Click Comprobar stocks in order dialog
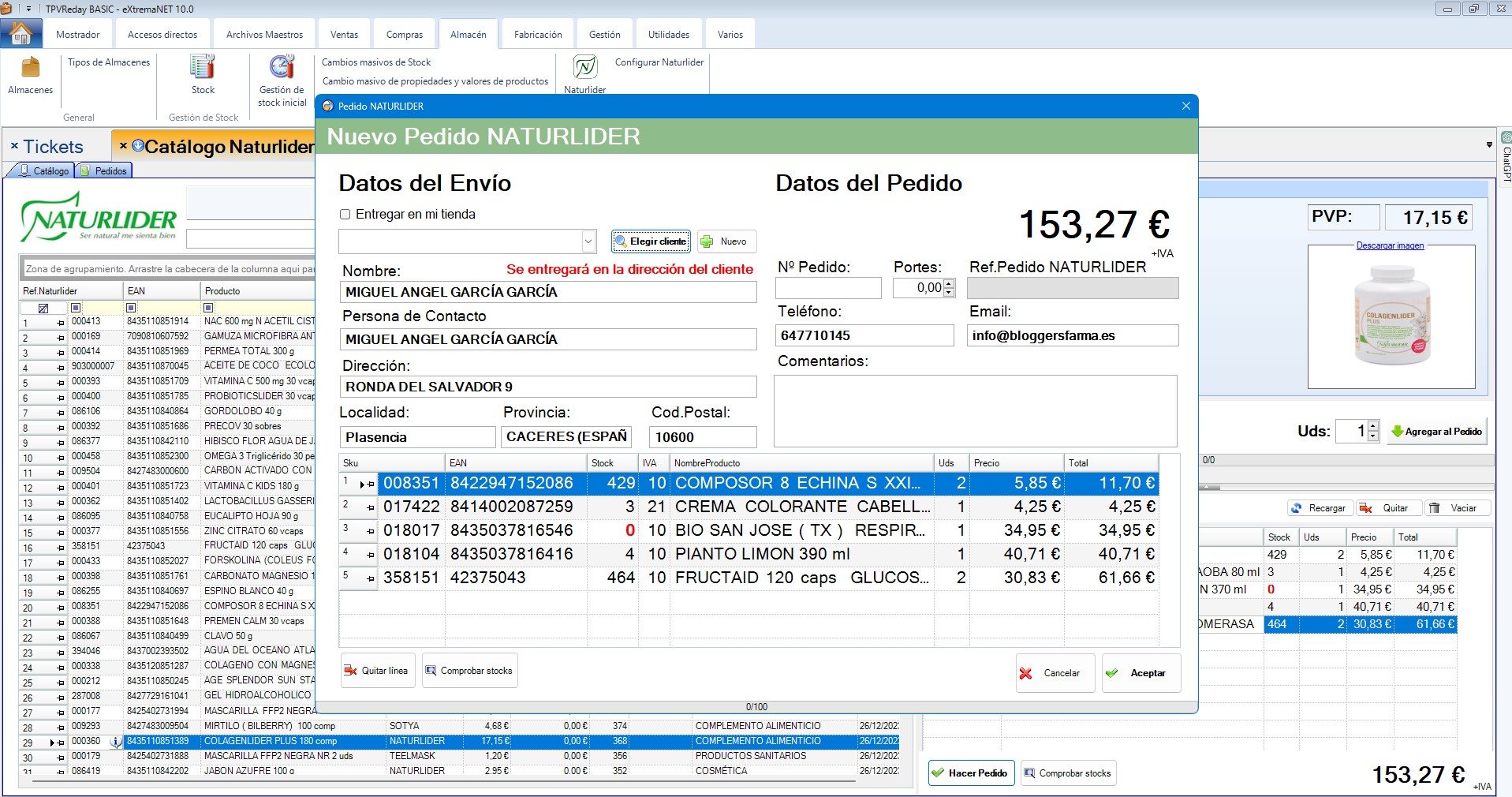This screenshot has width=1512, height=797. 470,671
